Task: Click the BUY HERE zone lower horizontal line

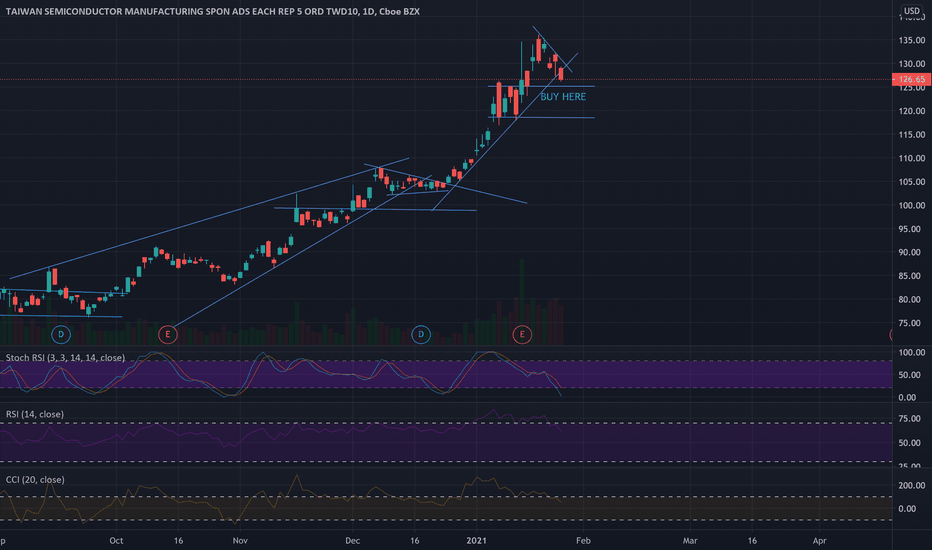Action: (541, 118)
